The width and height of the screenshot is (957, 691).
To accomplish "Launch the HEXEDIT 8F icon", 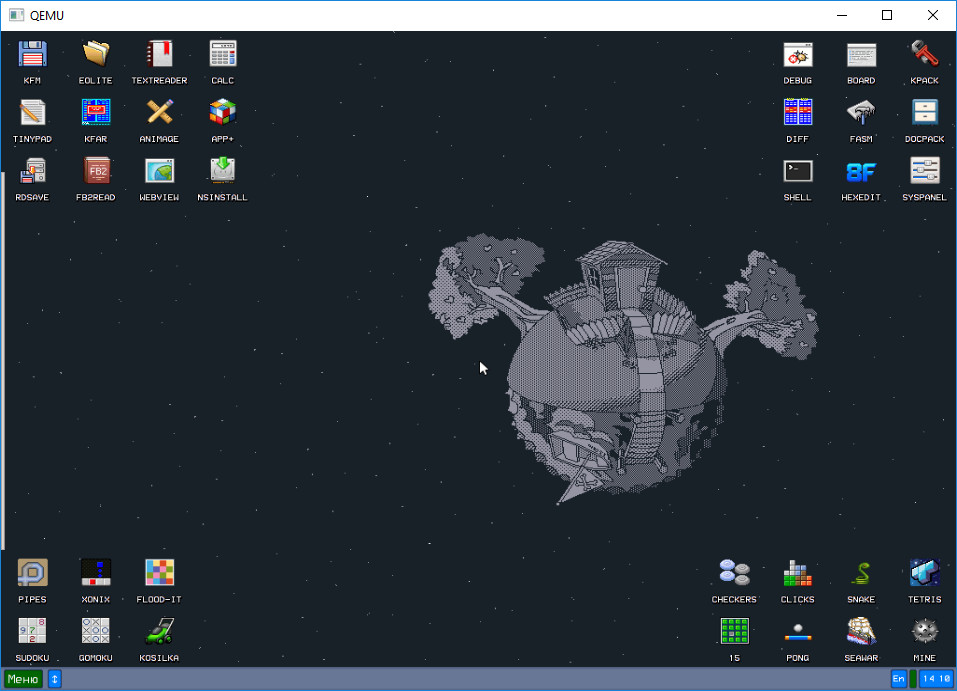I will pyautogui.click(x=861, y=171).
